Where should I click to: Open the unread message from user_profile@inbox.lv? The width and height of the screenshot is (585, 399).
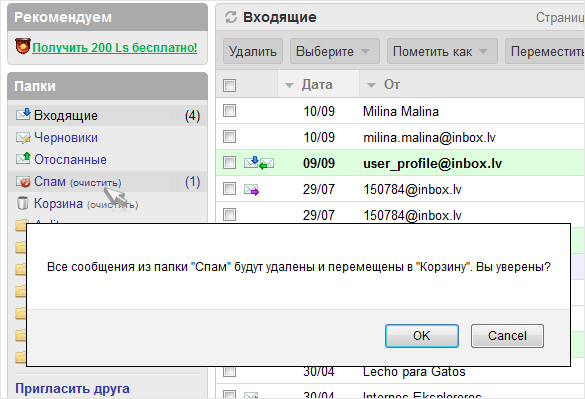coord(432,163)
